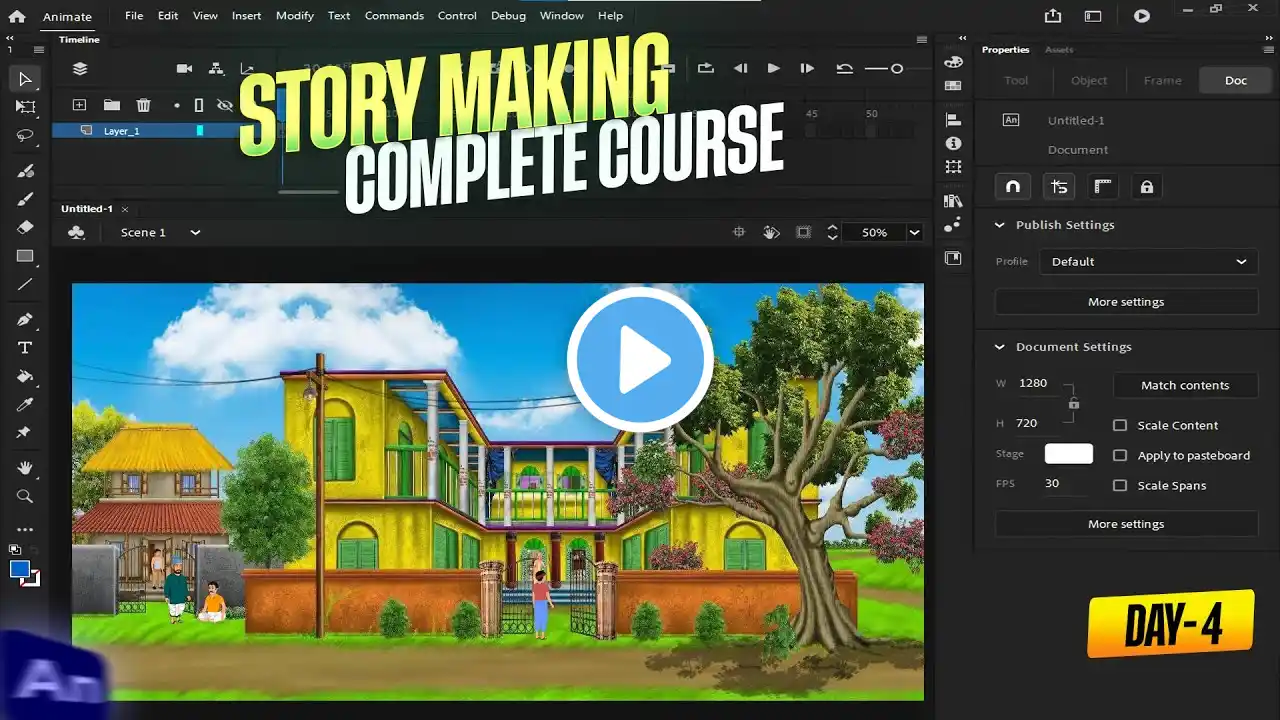Toggle the width-height link lock
The image size is (1280, 720).
click(x=1074, y=404)
